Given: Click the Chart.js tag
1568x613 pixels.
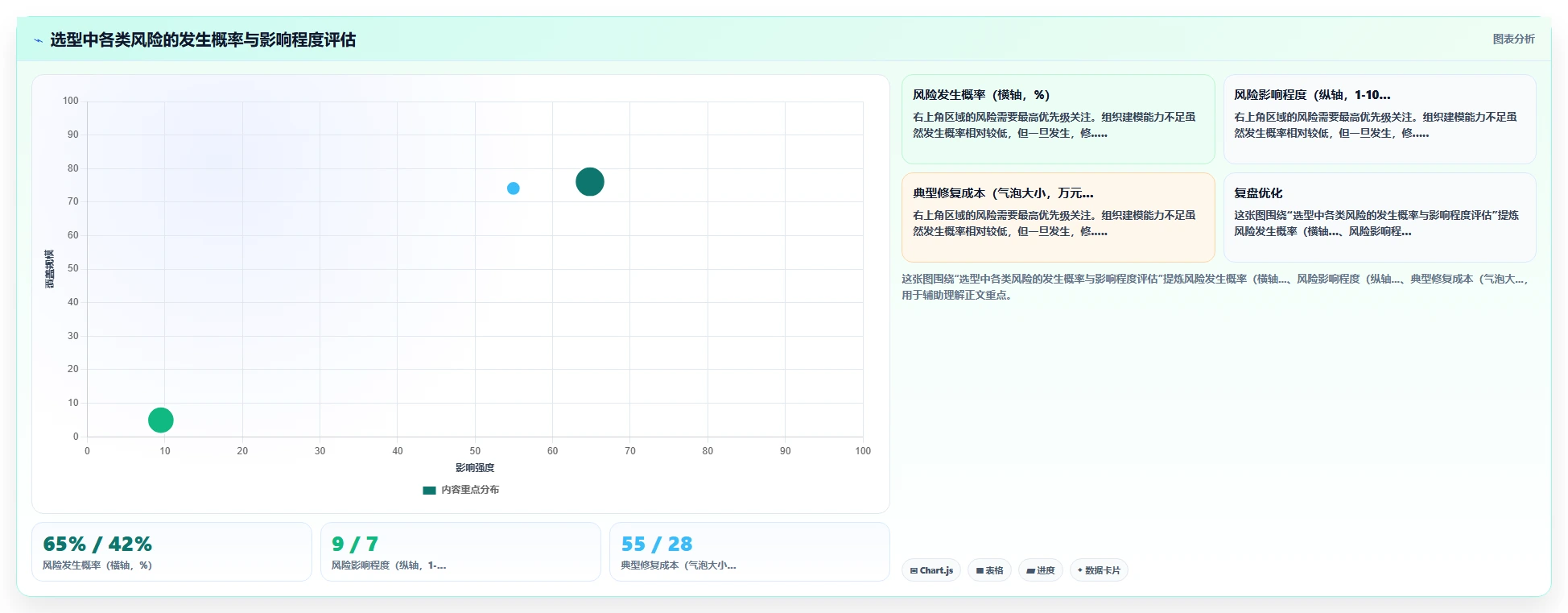Looking at the screenshot, I should click(931, 570).
